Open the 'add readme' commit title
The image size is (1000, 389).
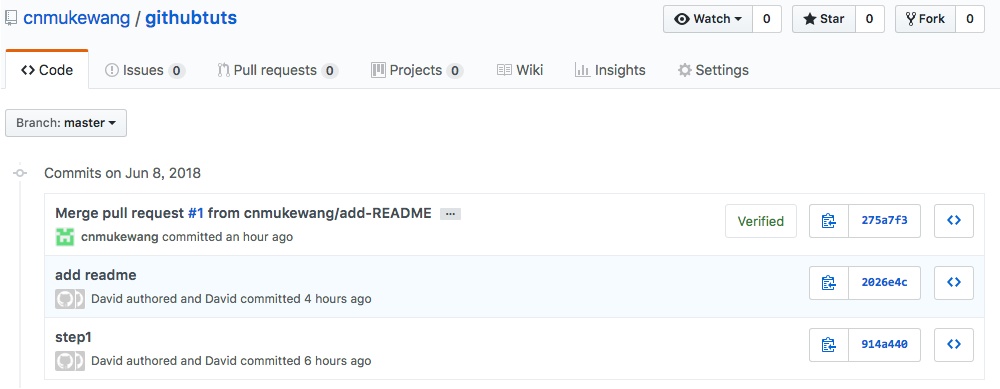[96, 275]
